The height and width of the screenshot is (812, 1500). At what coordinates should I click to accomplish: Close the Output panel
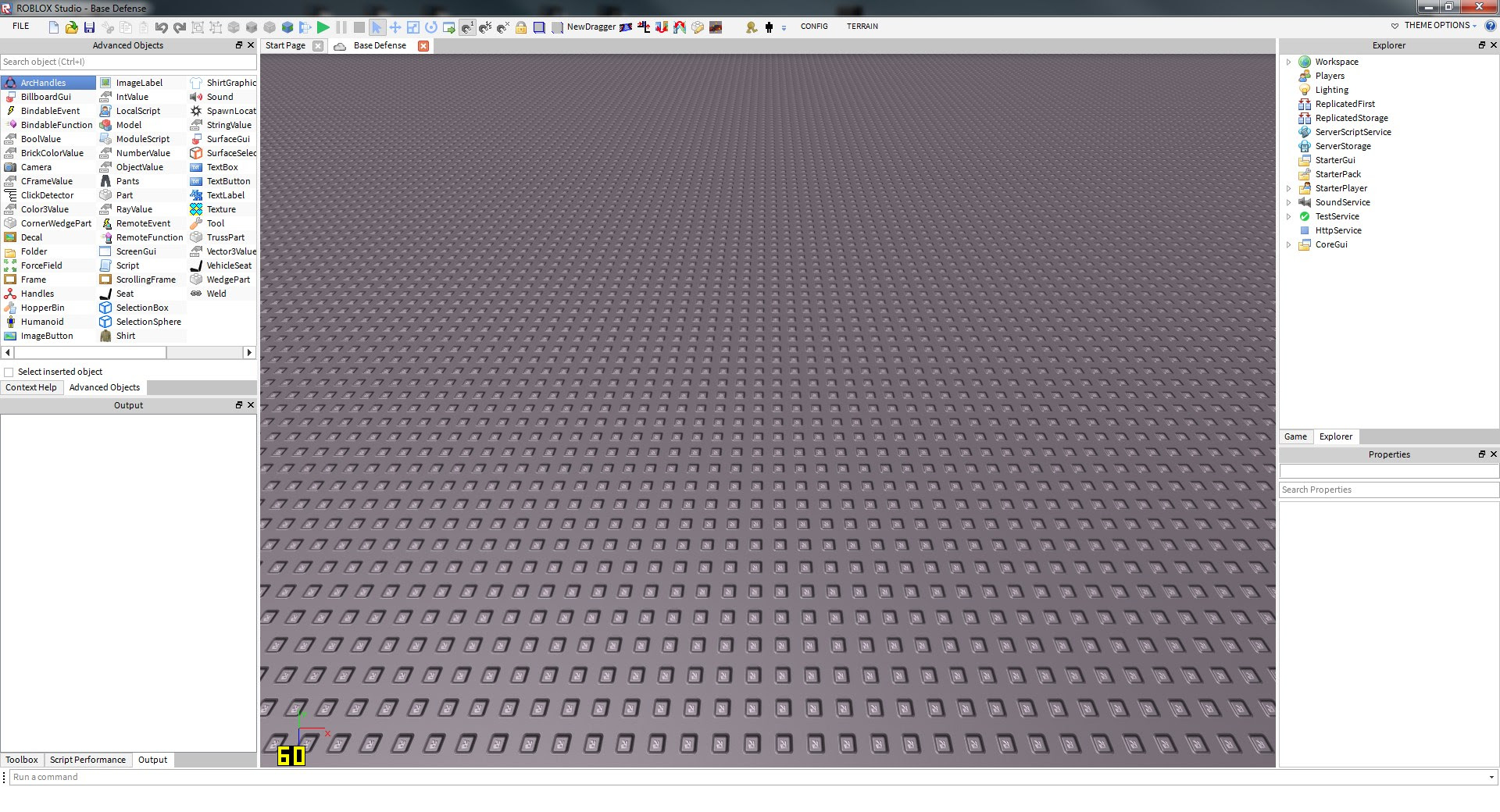tap(251, 405)
